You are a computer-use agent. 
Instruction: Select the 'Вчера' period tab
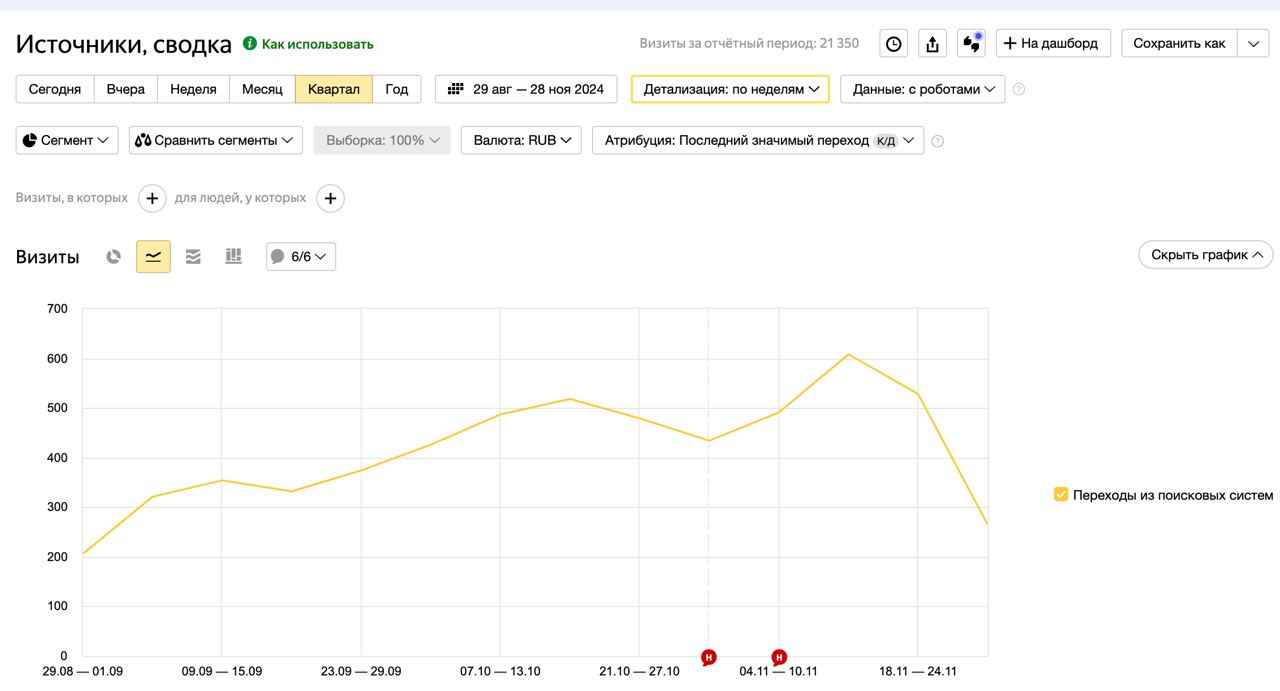click(126, 89)
